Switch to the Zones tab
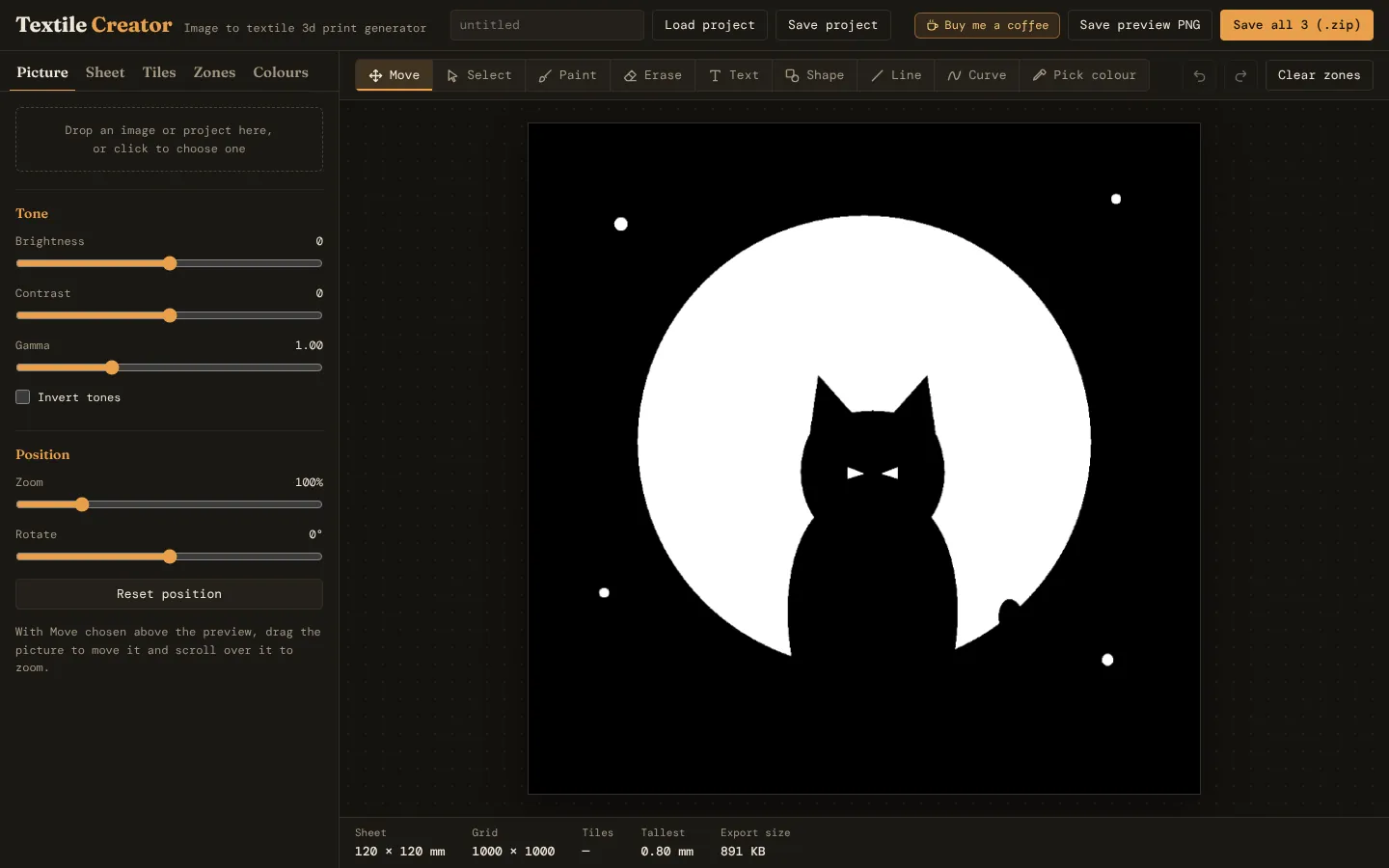Viewport: 1389px width, 868px height. coord(214,72)
